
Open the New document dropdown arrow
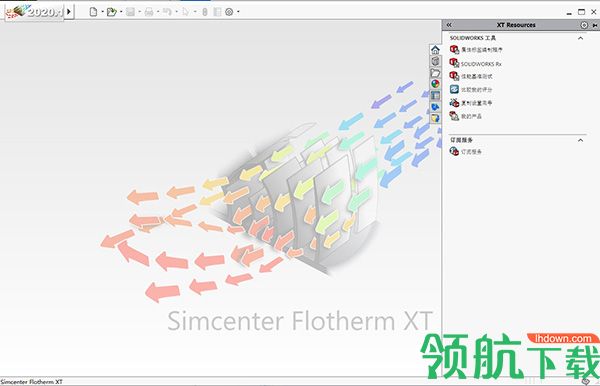point(103,12)
